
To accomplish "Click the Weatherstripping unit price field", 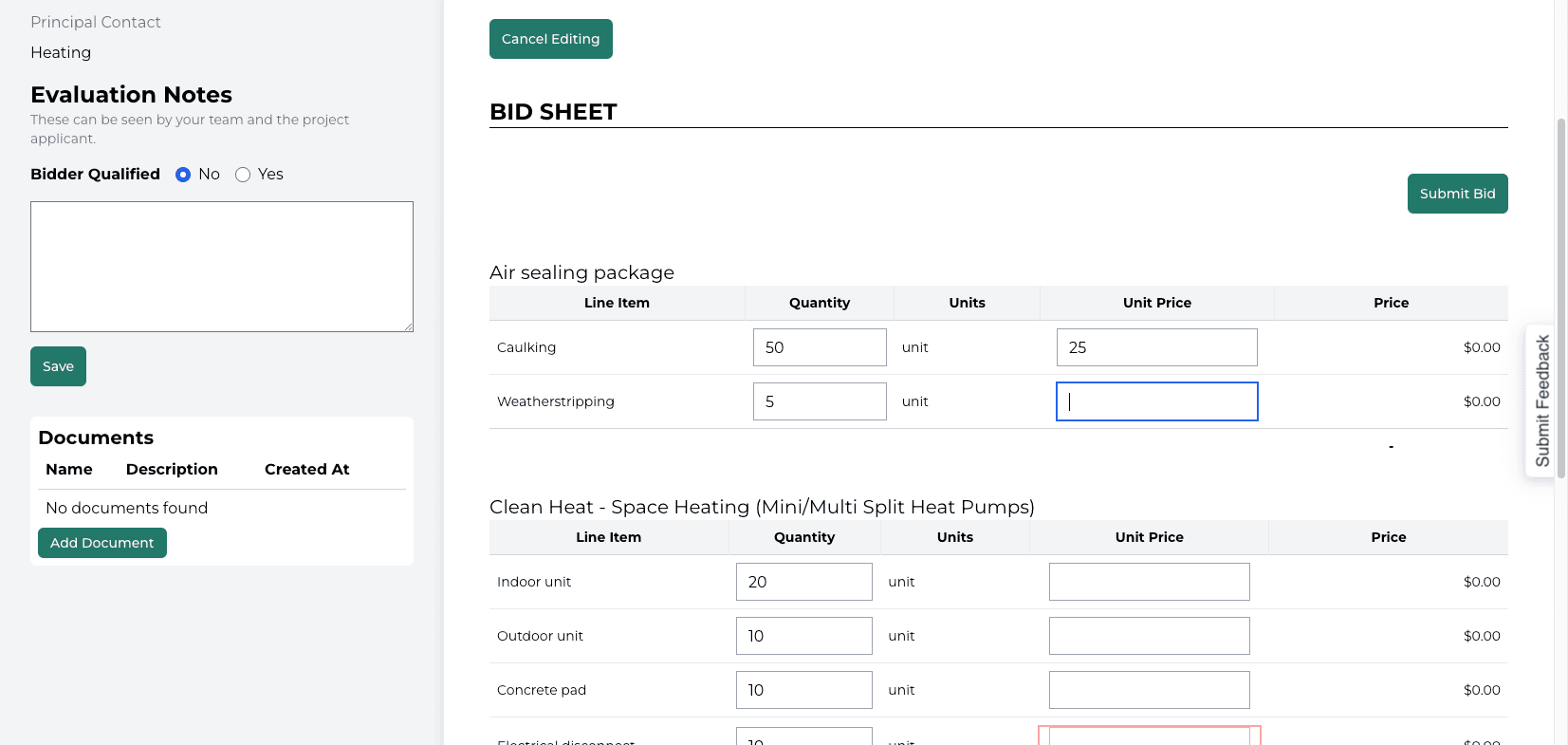I will click(x=1156, y=401).
